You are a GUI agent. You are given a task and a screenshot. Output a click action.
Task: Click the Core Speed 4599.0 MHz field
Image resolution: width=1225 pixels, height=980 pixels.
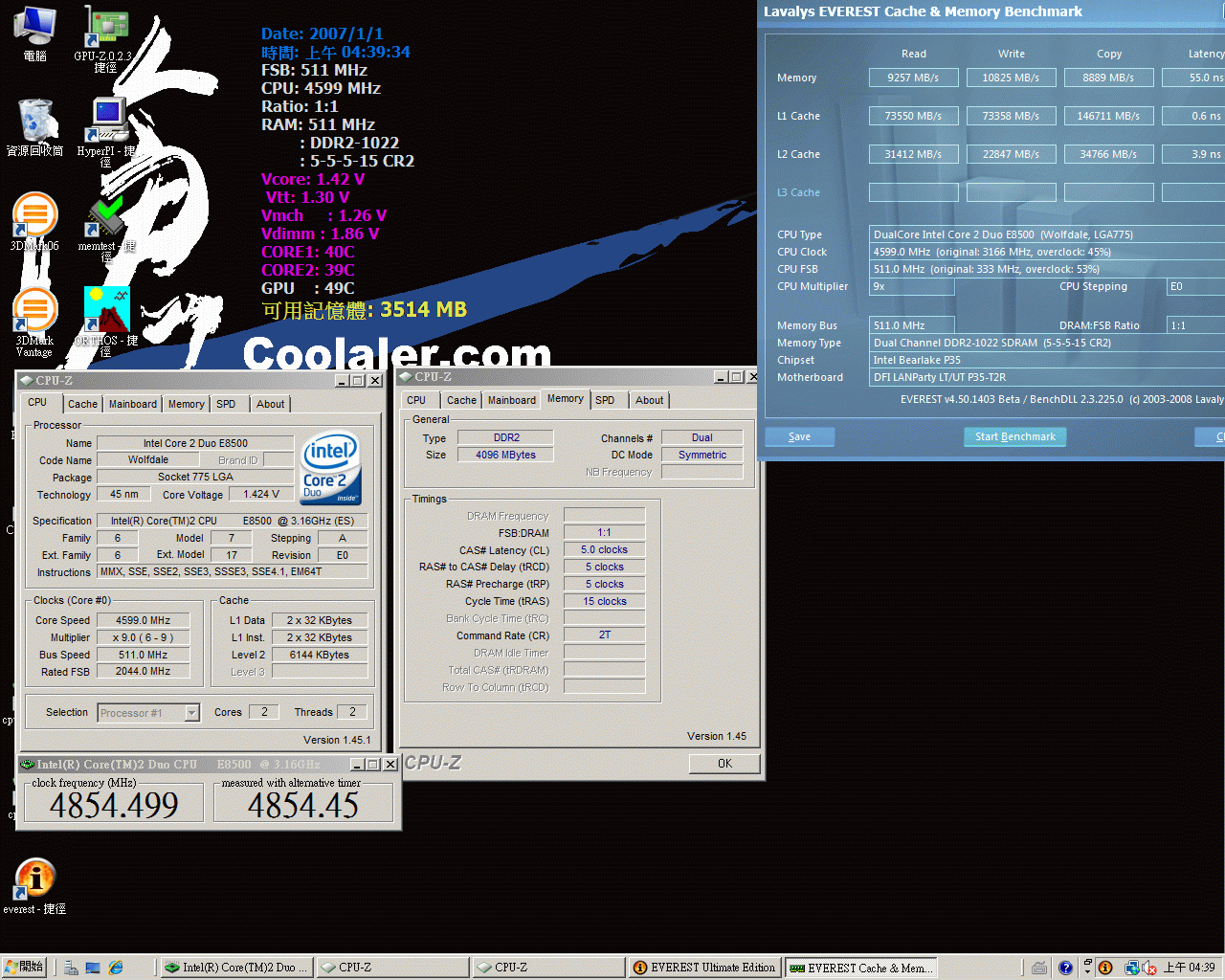click(x=143, y=620)
